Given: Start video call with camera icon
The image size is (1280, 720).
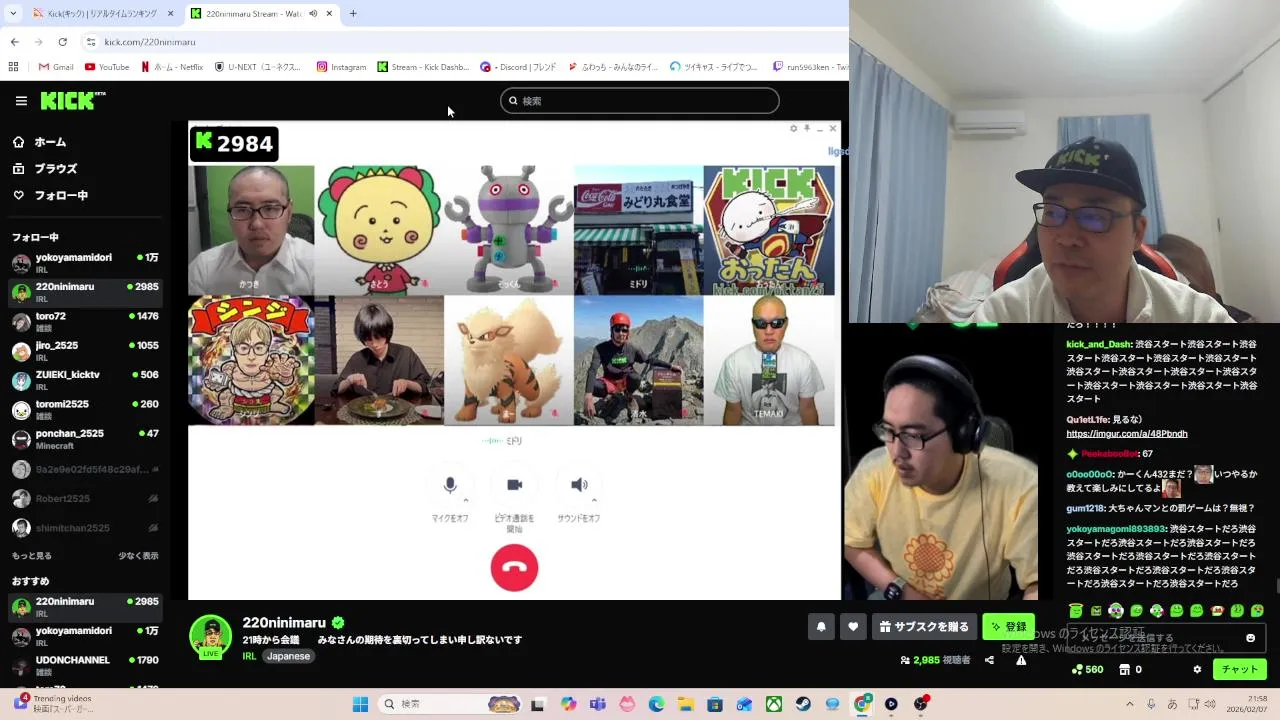Looking at the screenshot, I should (x=514, y=485).
